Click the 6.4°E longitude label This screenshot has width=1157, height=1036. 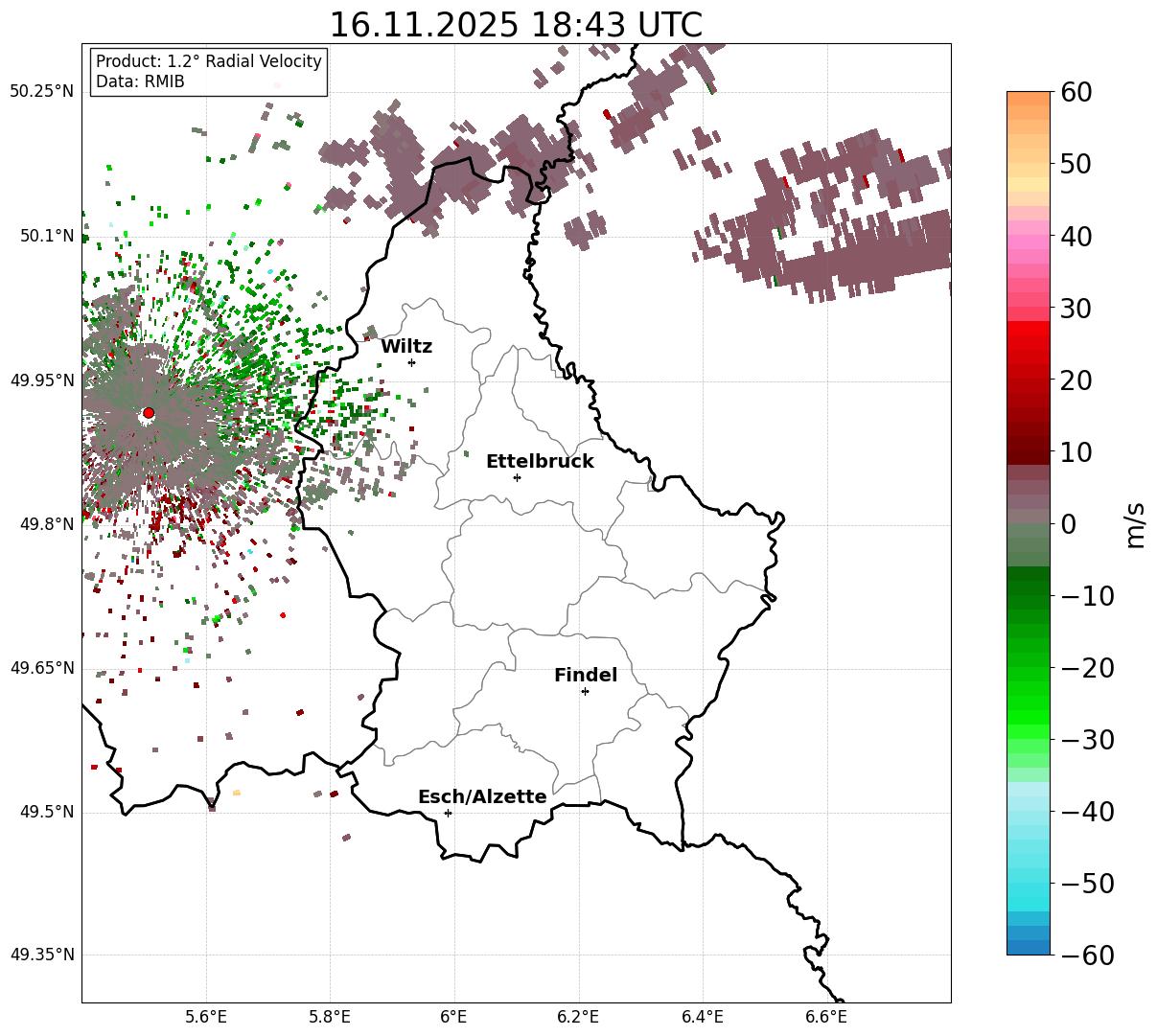703,1017
